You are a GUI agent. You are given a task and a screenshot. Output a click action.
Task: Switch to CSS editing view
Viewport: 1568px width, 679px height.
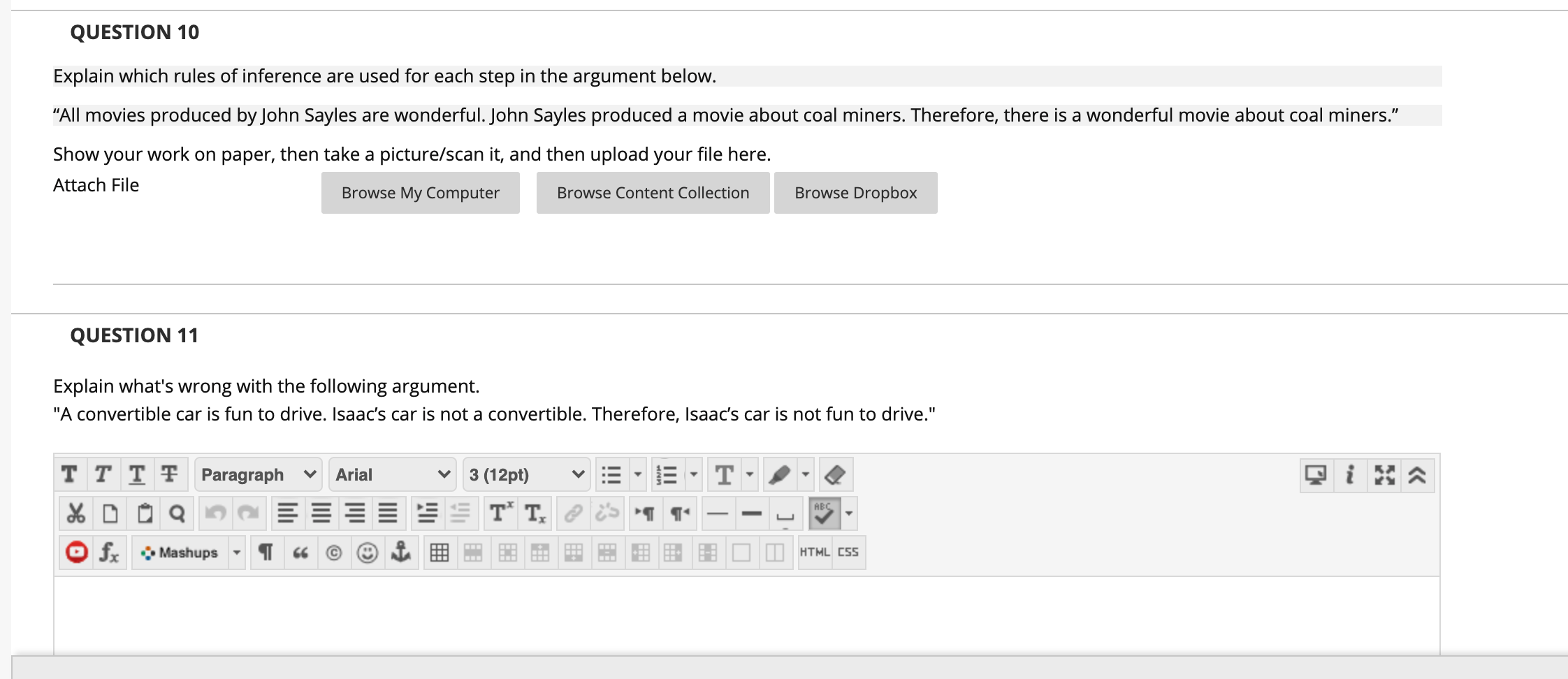coord(848,552)
